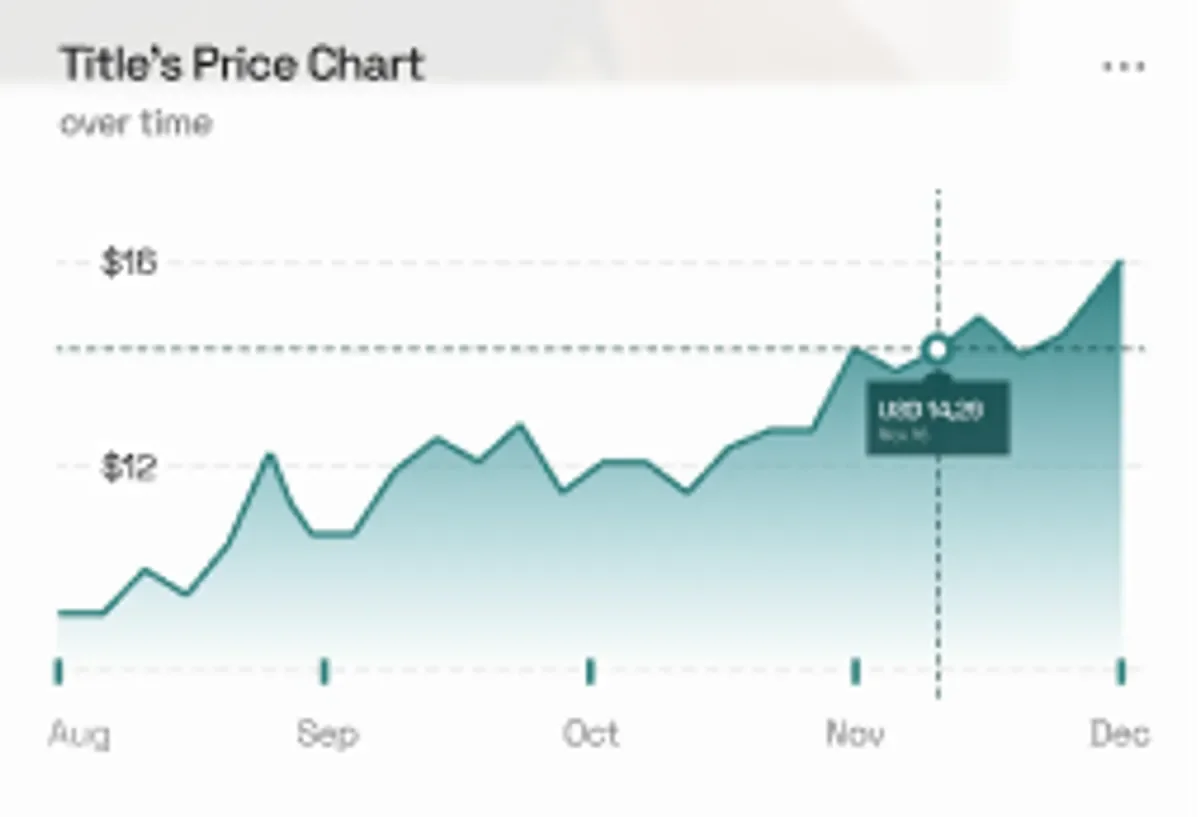Click the USD price tooltip box
1200x817 pixels.
938,417
